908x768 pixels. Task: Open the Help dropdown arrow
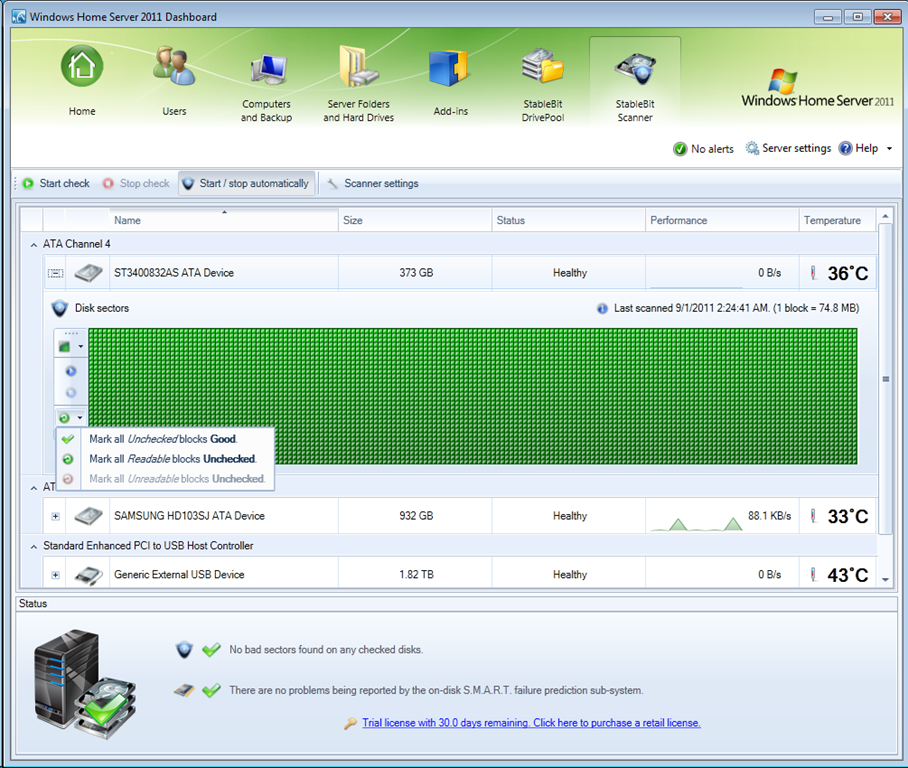(889, 149)
